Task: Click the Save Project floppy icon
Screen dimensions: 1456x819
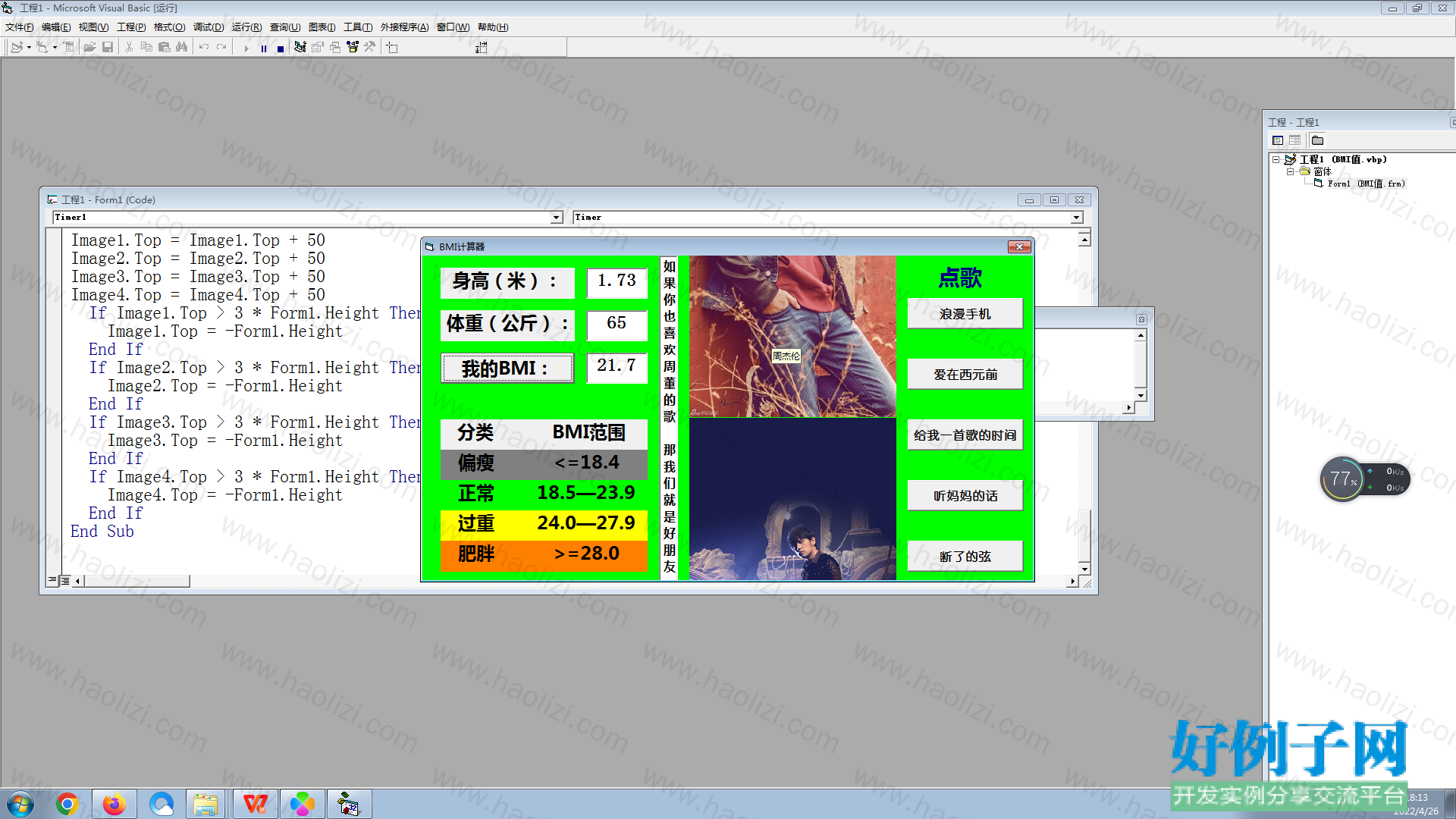Action: point(108,47)
